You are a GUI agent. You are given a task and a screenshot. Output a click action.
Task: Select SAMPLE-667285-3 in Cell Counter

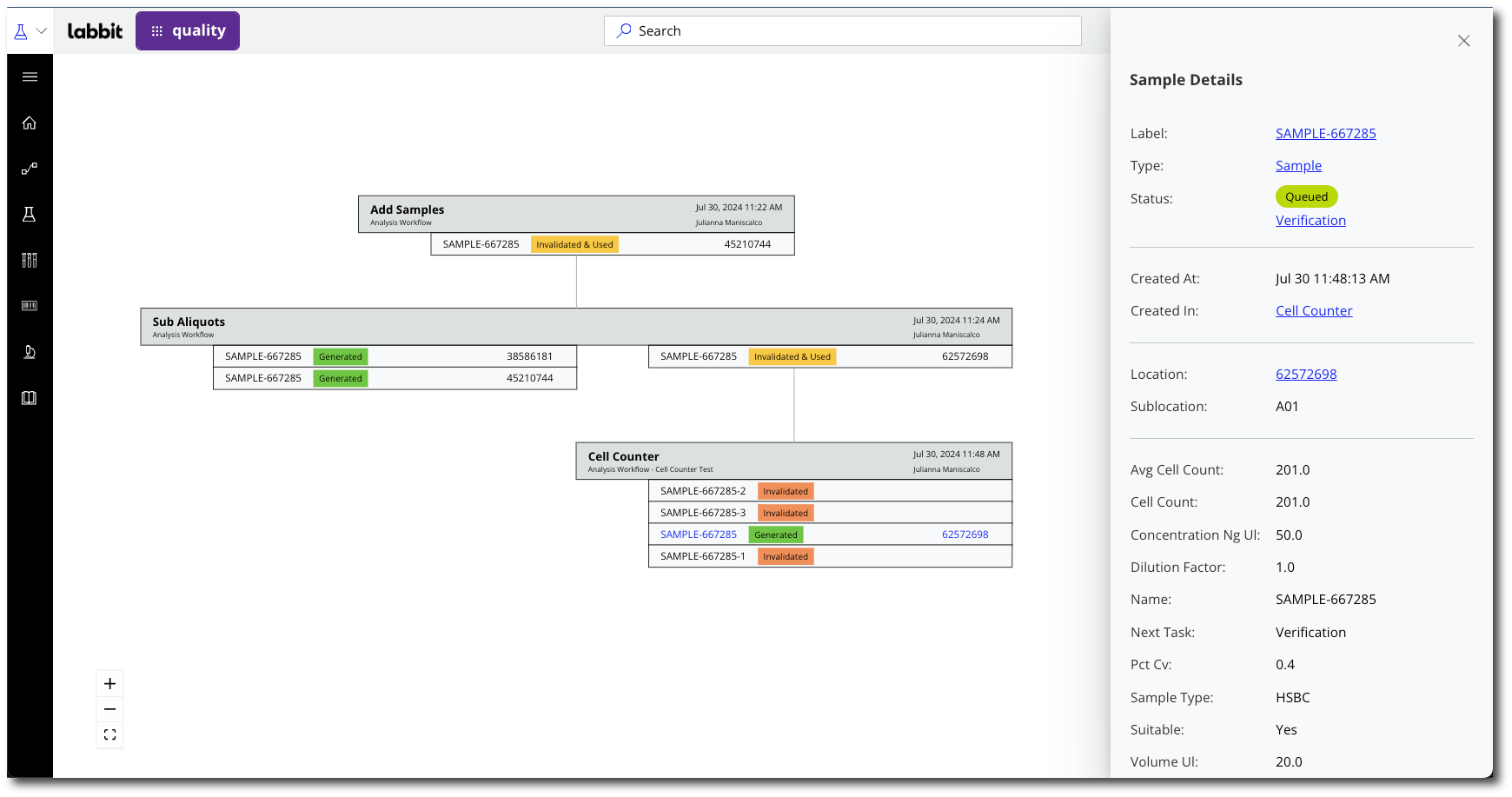703,513
